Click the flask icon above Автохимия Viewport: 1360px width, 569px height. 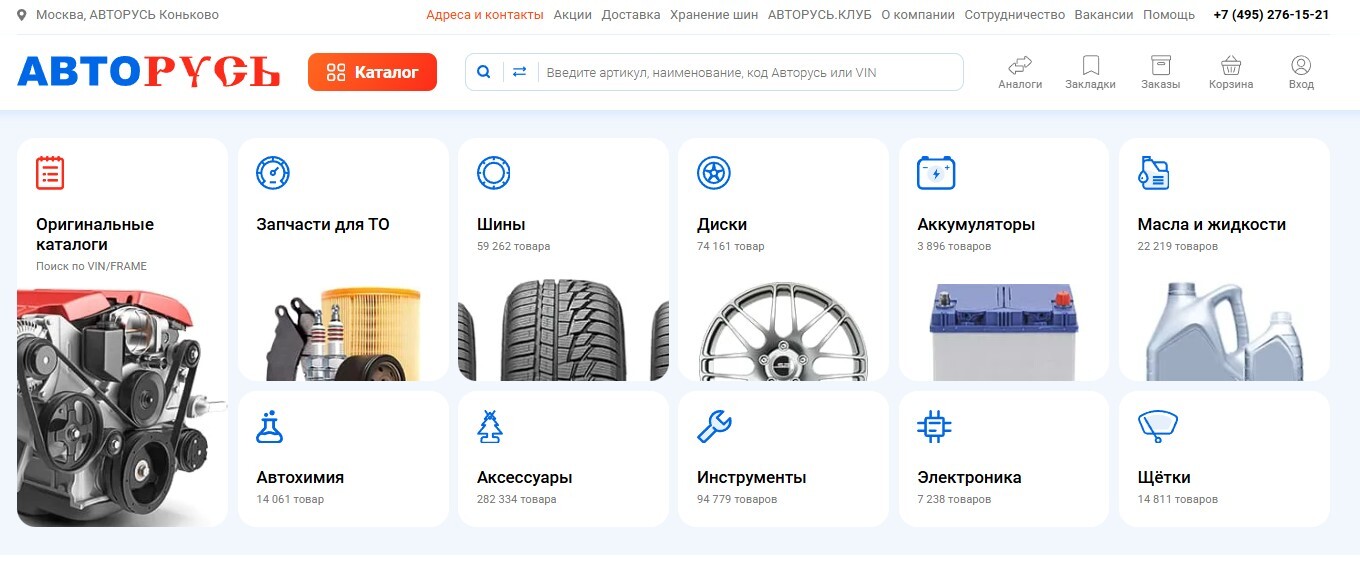270,426
